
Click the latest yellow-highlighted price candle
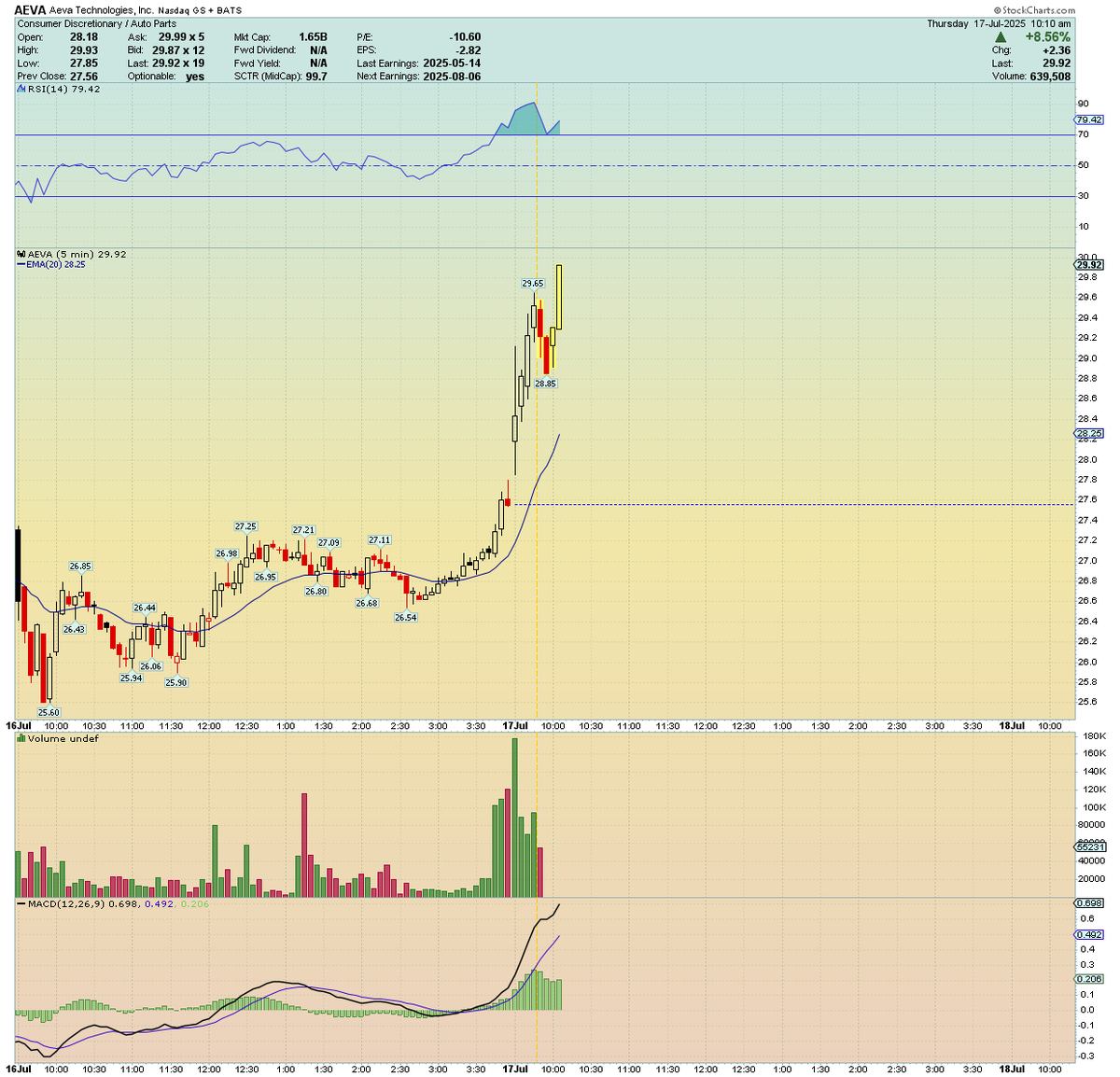point(559,297)
